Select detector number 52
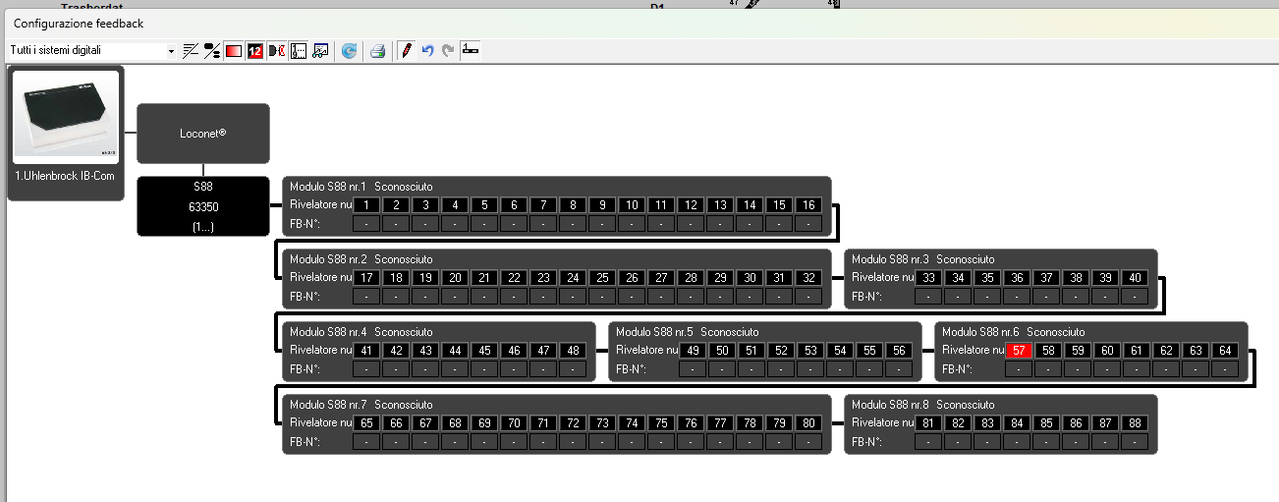This screenshot has width=1279, height=502. [x=781, y=350]
